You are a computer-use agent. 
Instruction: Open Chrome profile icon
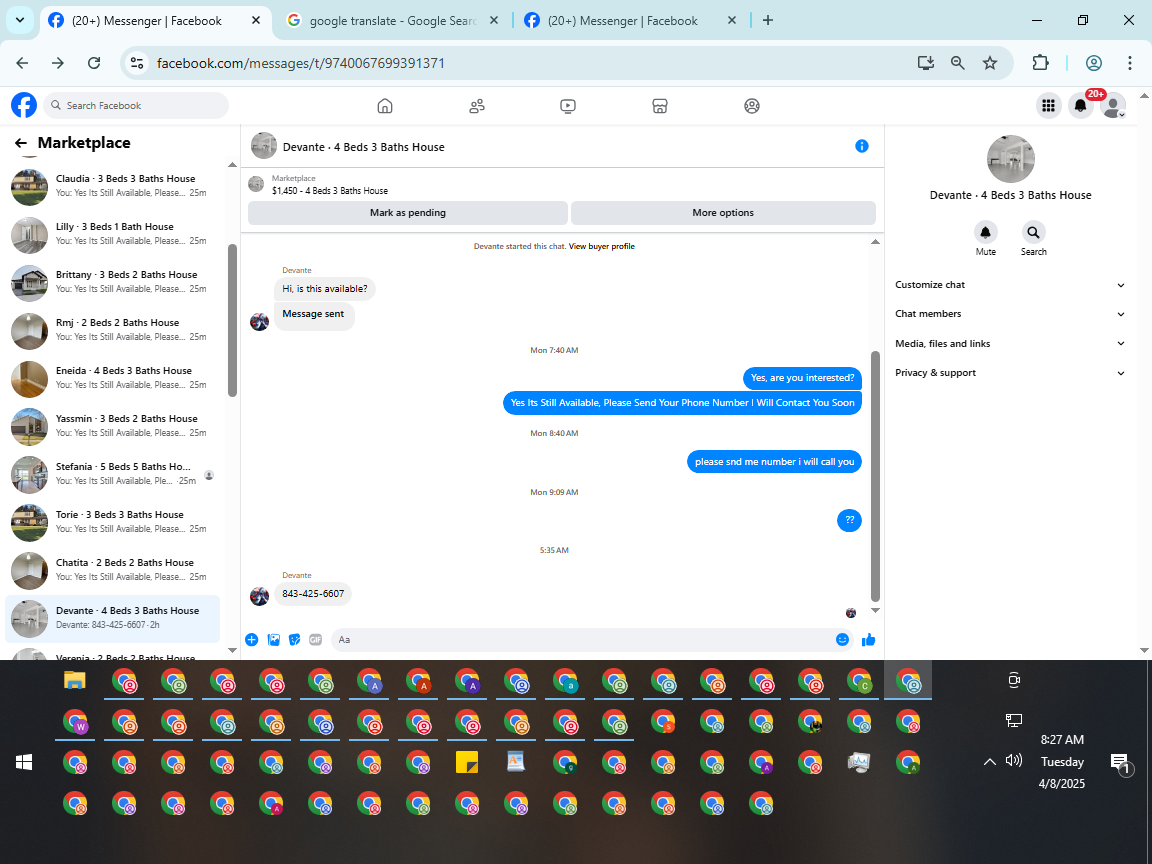point(1094,63)
